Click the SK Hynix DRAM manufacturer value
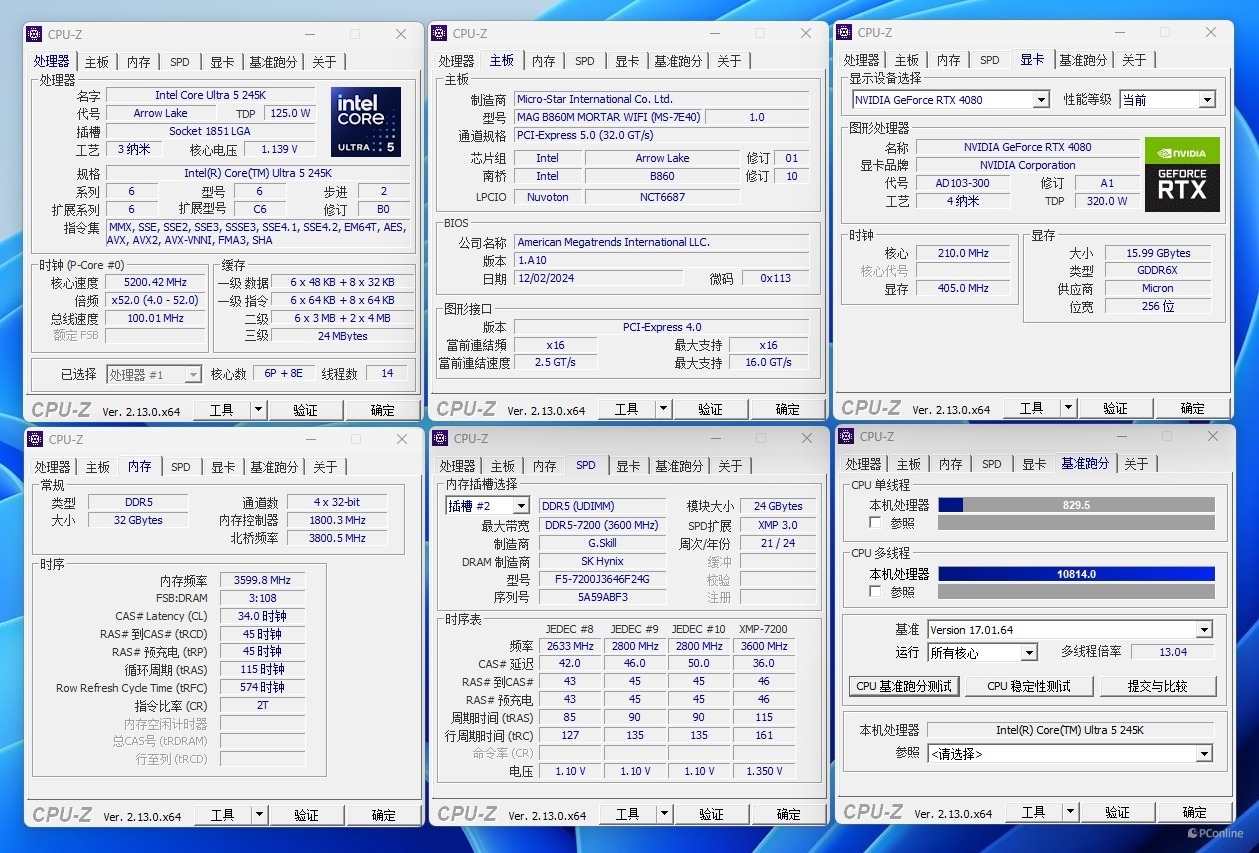The height and width of the screenshot is (853, 1259). (x=602, y=561)
